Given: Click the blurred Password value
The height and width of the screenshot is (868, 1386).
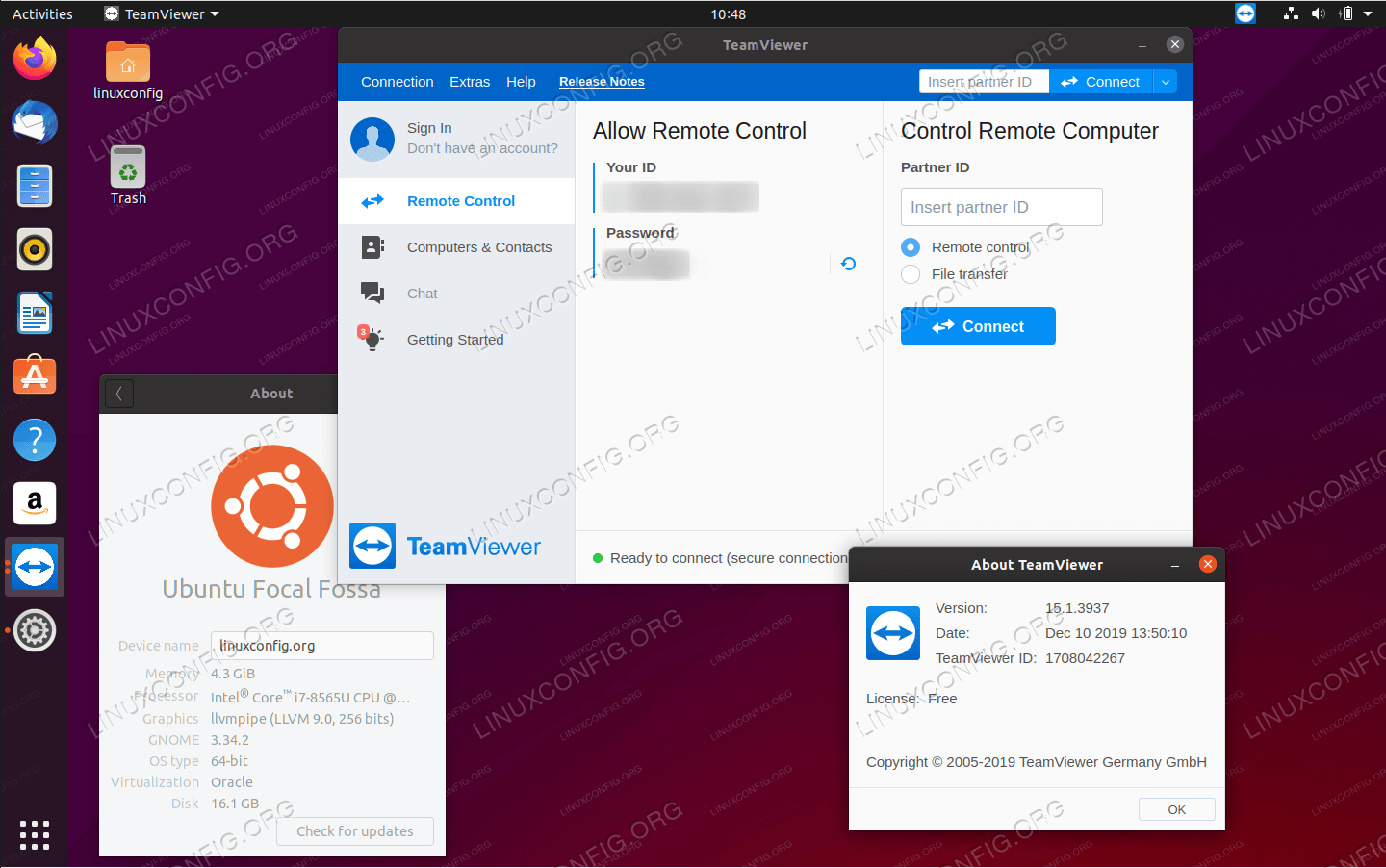Looking at the screenshot, I should point(646,264).
